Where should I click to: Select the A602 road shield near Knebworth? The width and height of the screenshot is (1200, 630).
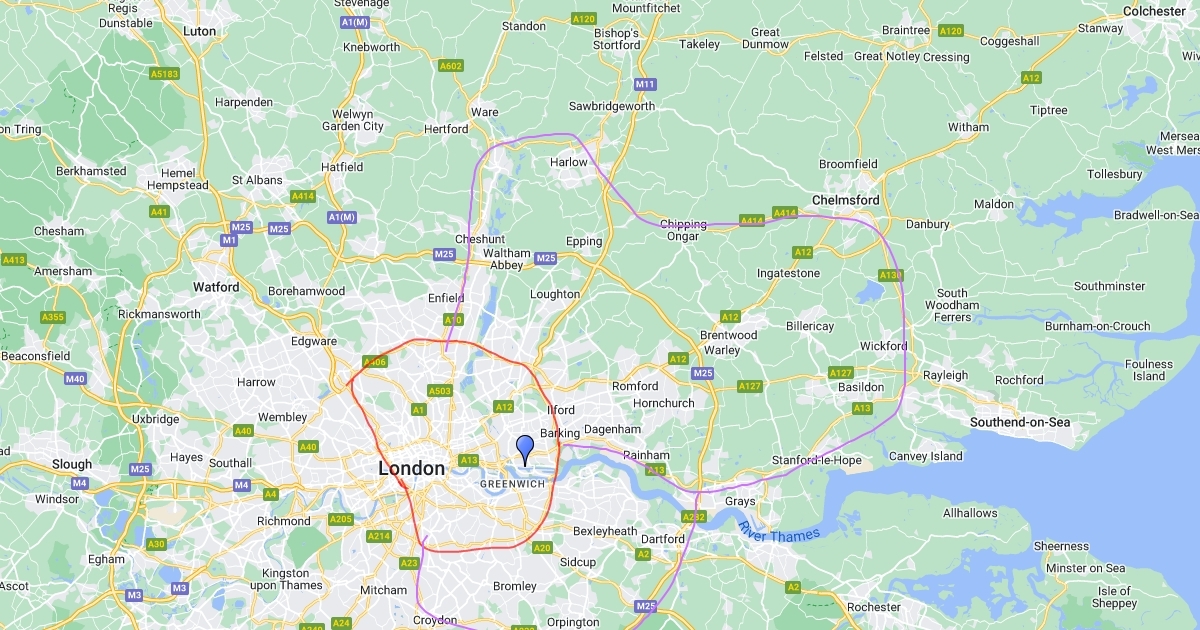tap(451, 66)
